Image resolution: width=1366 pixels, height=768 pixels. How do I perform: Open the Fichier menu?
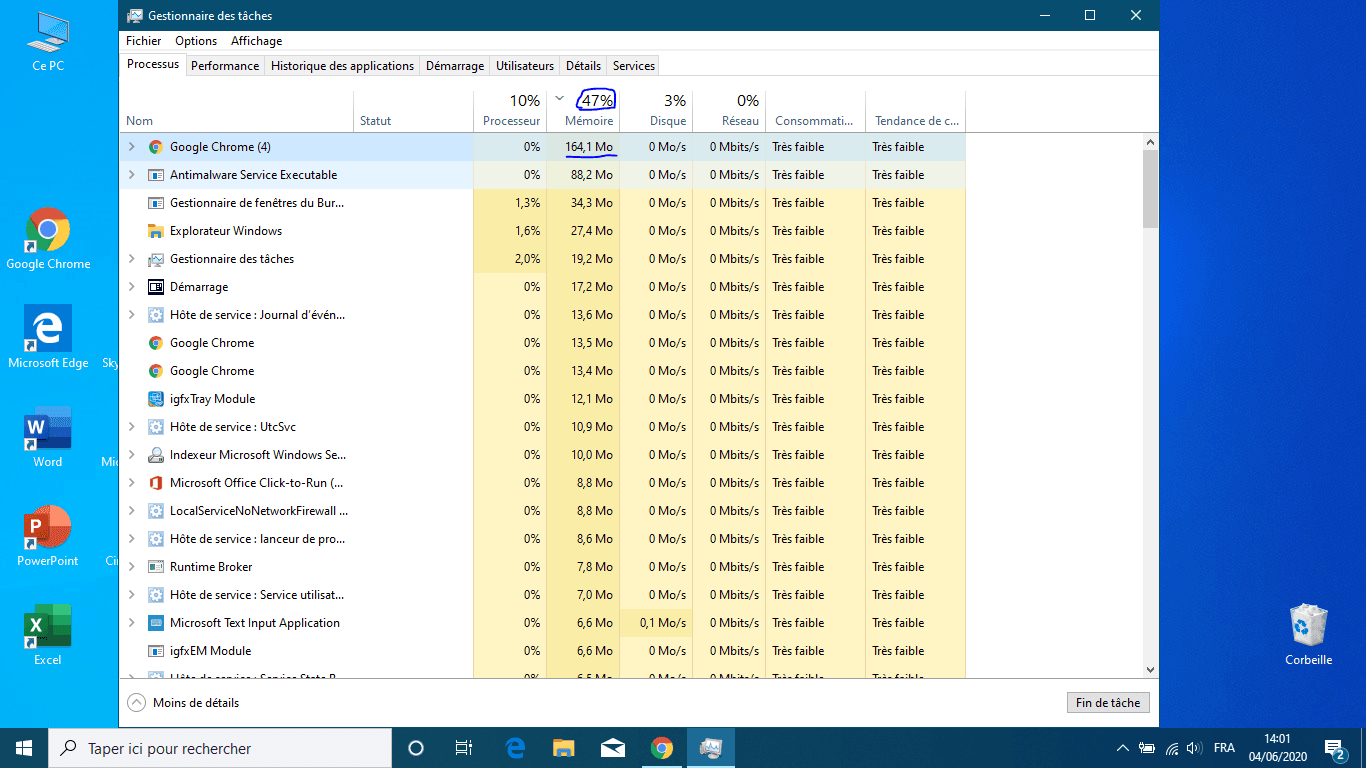click(x=144, y=41)
